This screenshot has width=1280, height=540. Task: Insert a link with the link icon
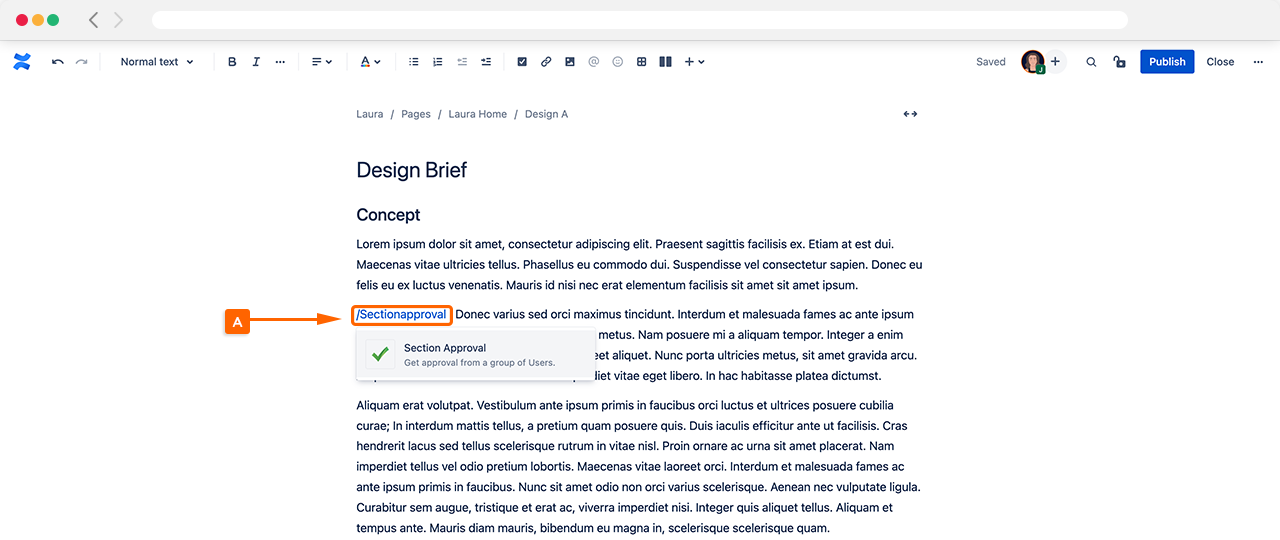[x=546, y=62]
